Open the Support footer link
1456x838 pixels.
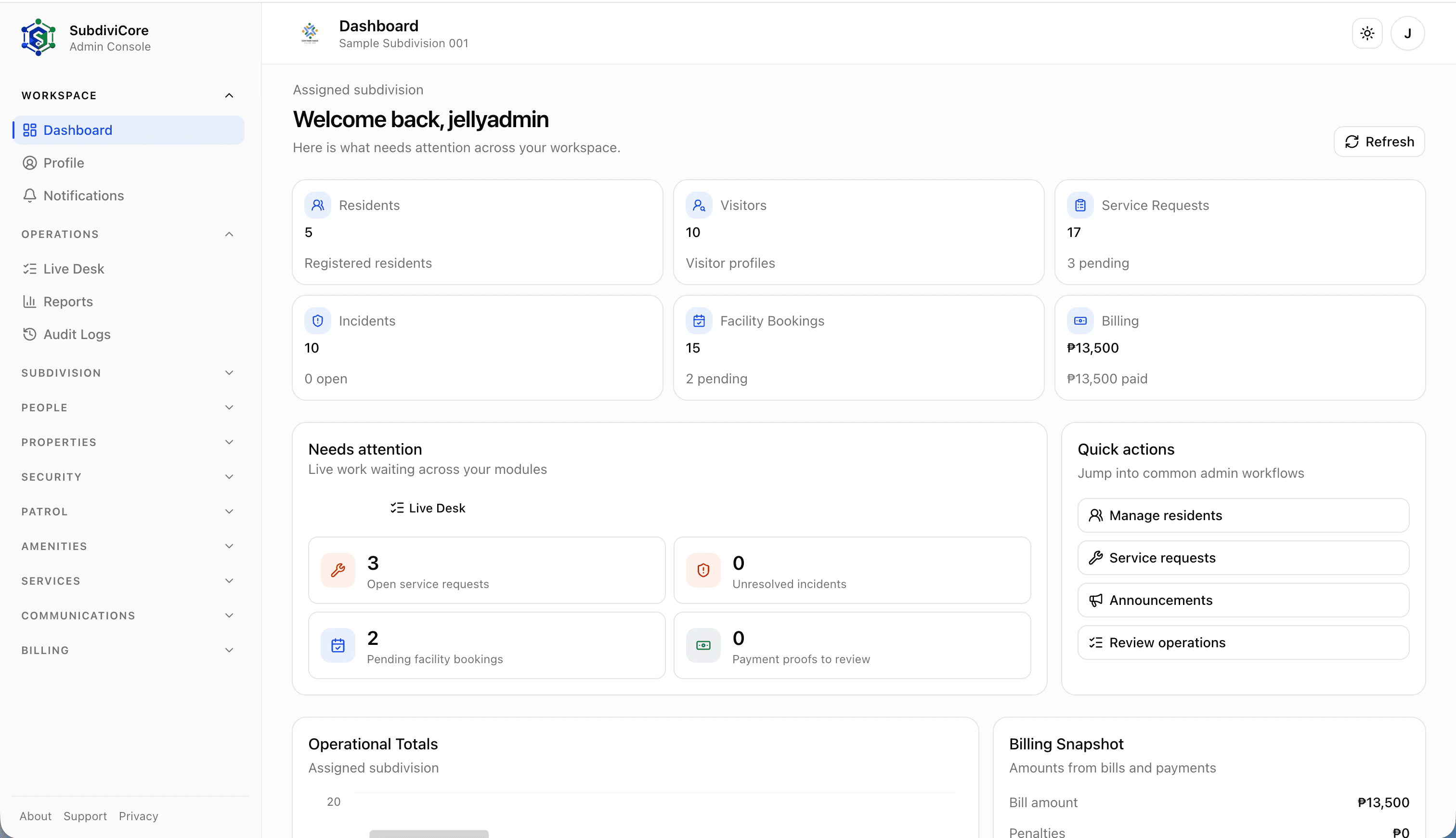85,816
